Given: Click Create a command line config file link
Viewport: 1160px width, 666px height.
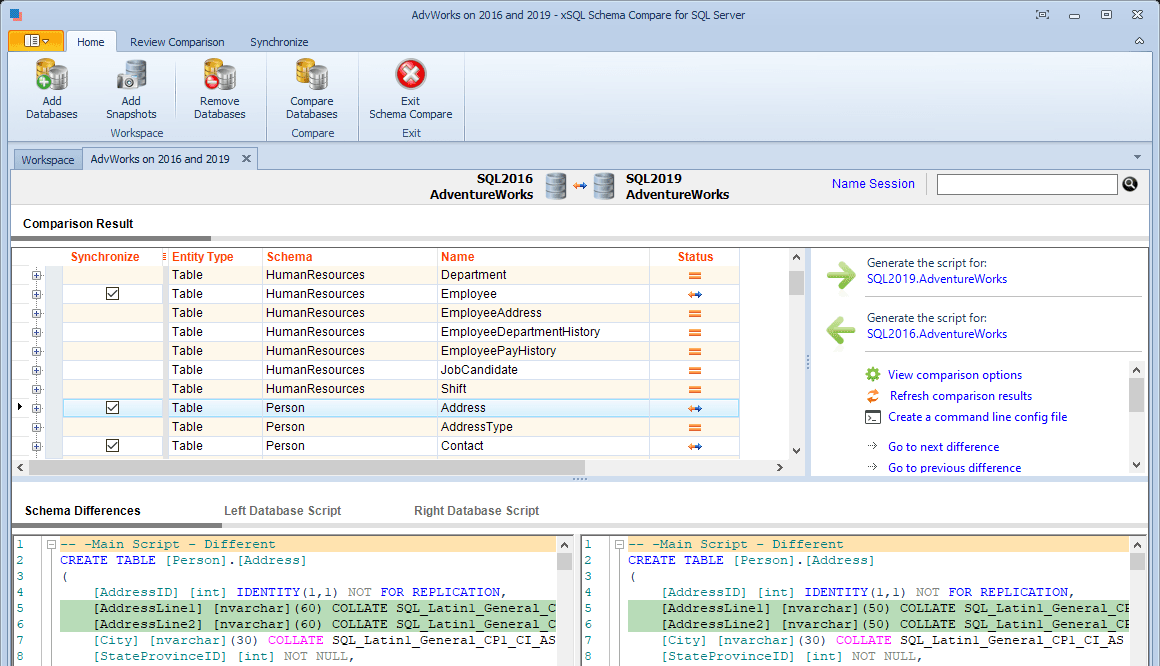Looking at the screenshot, I should (977, 417).
